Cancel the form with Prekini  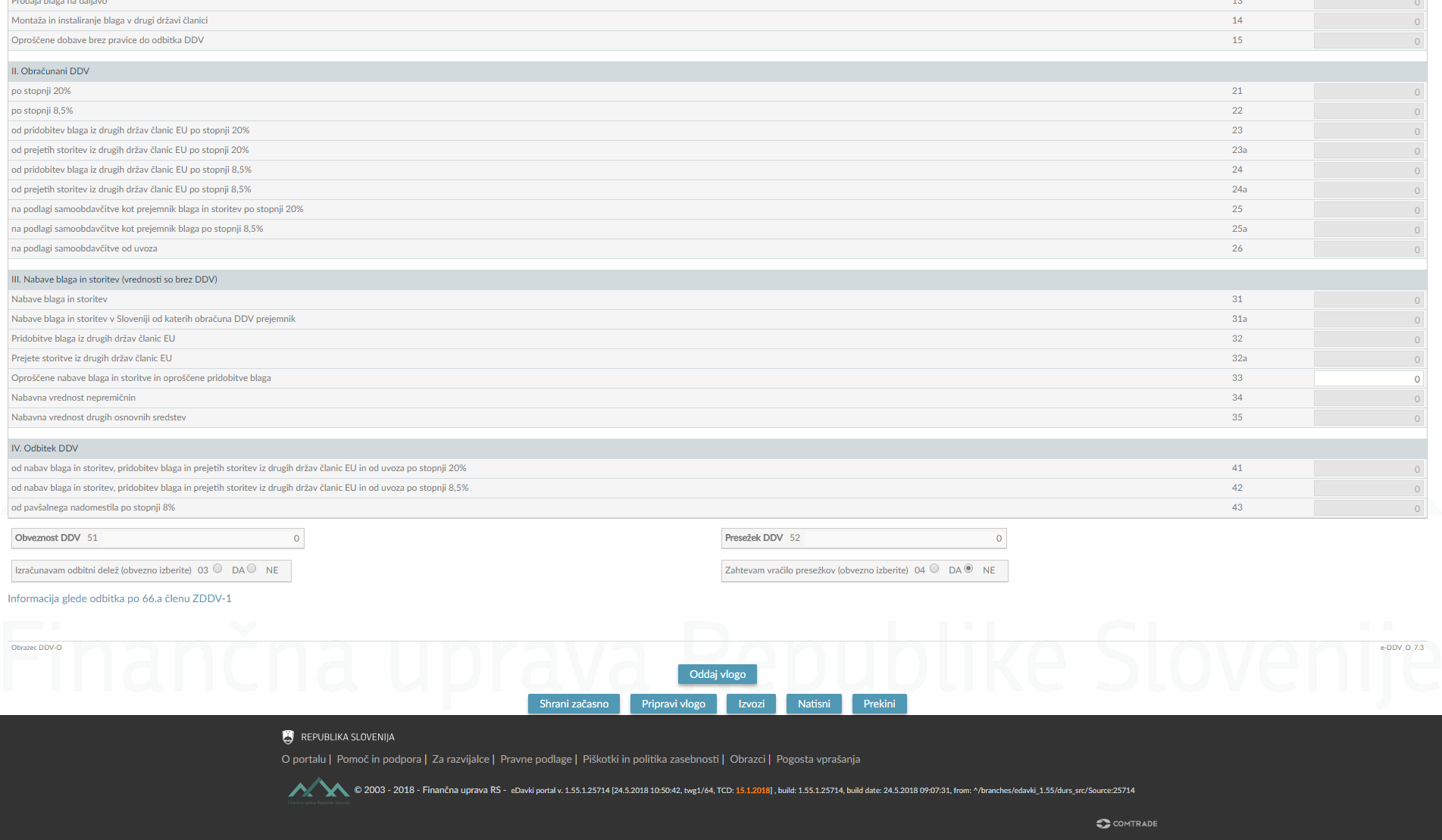click(879, 704)
